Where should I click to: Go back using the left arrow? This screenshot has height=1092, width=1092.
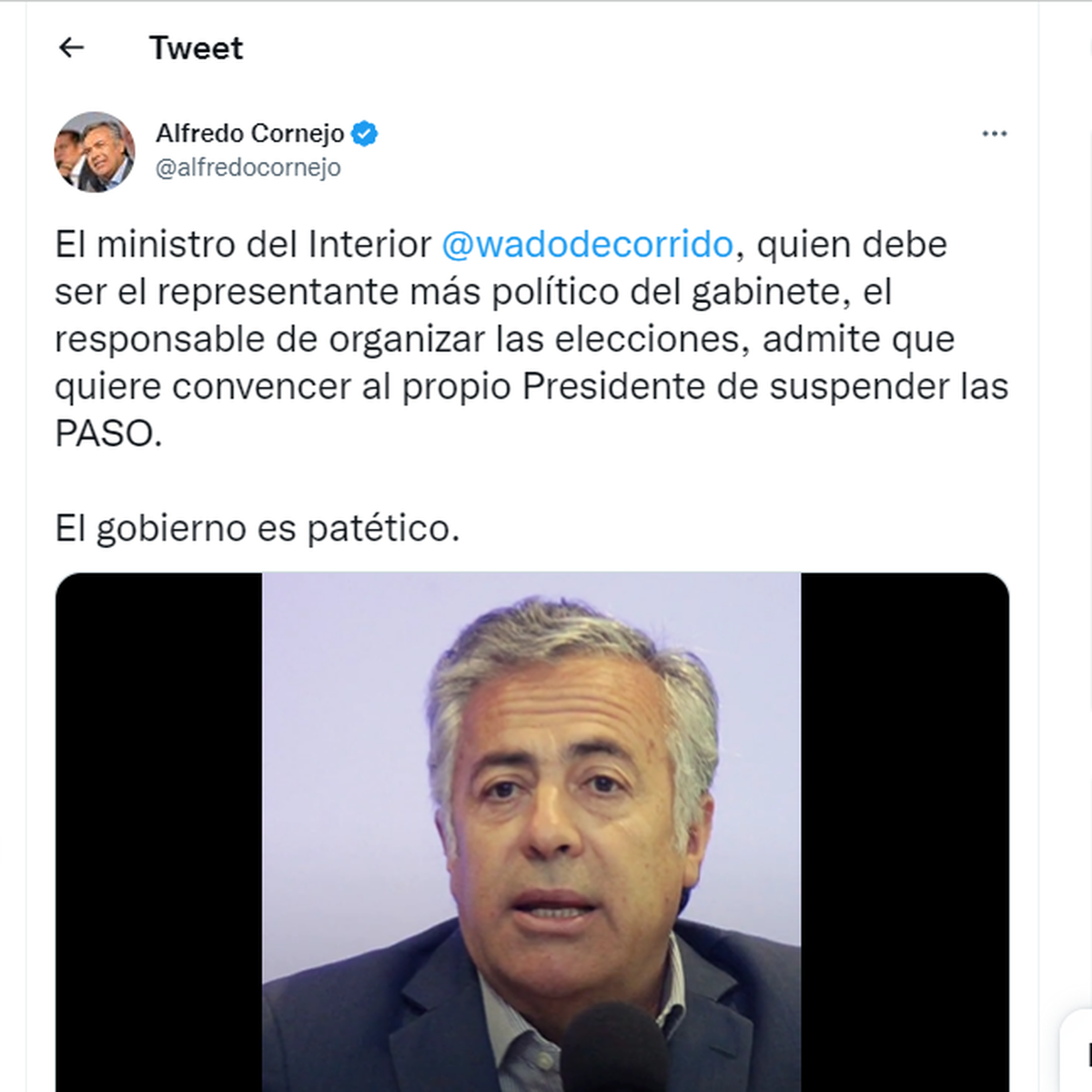tap(71, 47)
